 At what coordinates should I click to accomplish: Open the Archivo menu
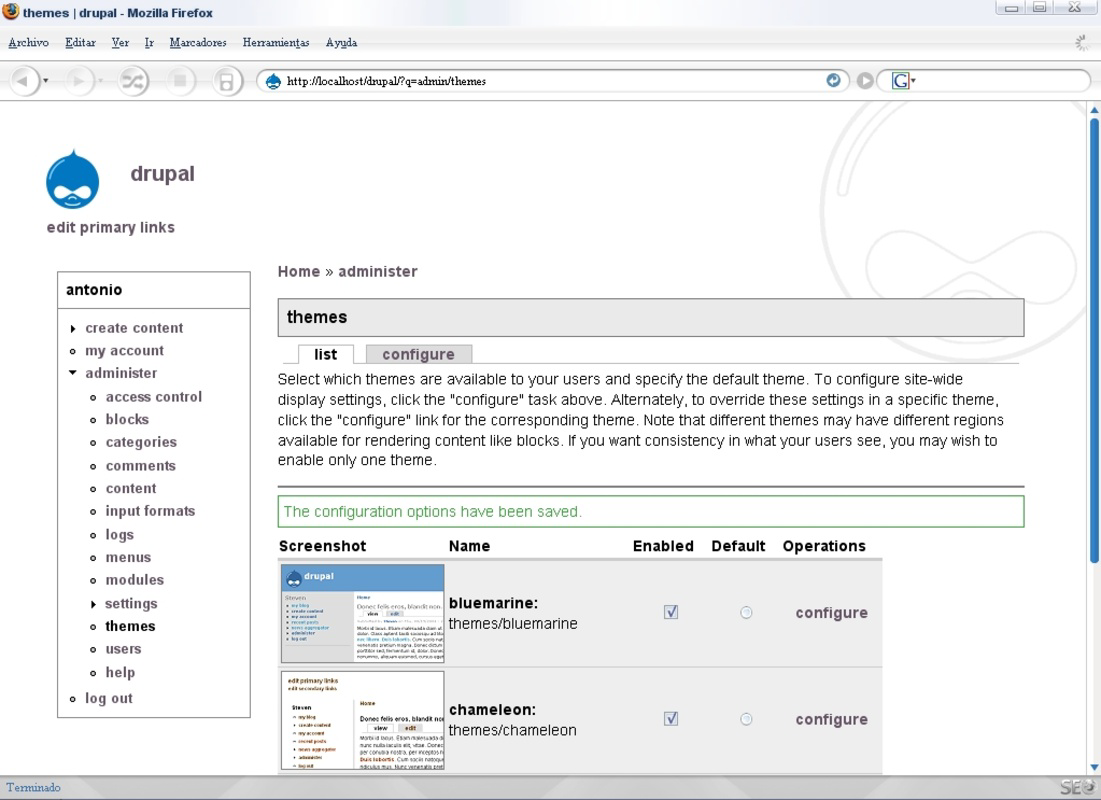[x=28, y=43]
